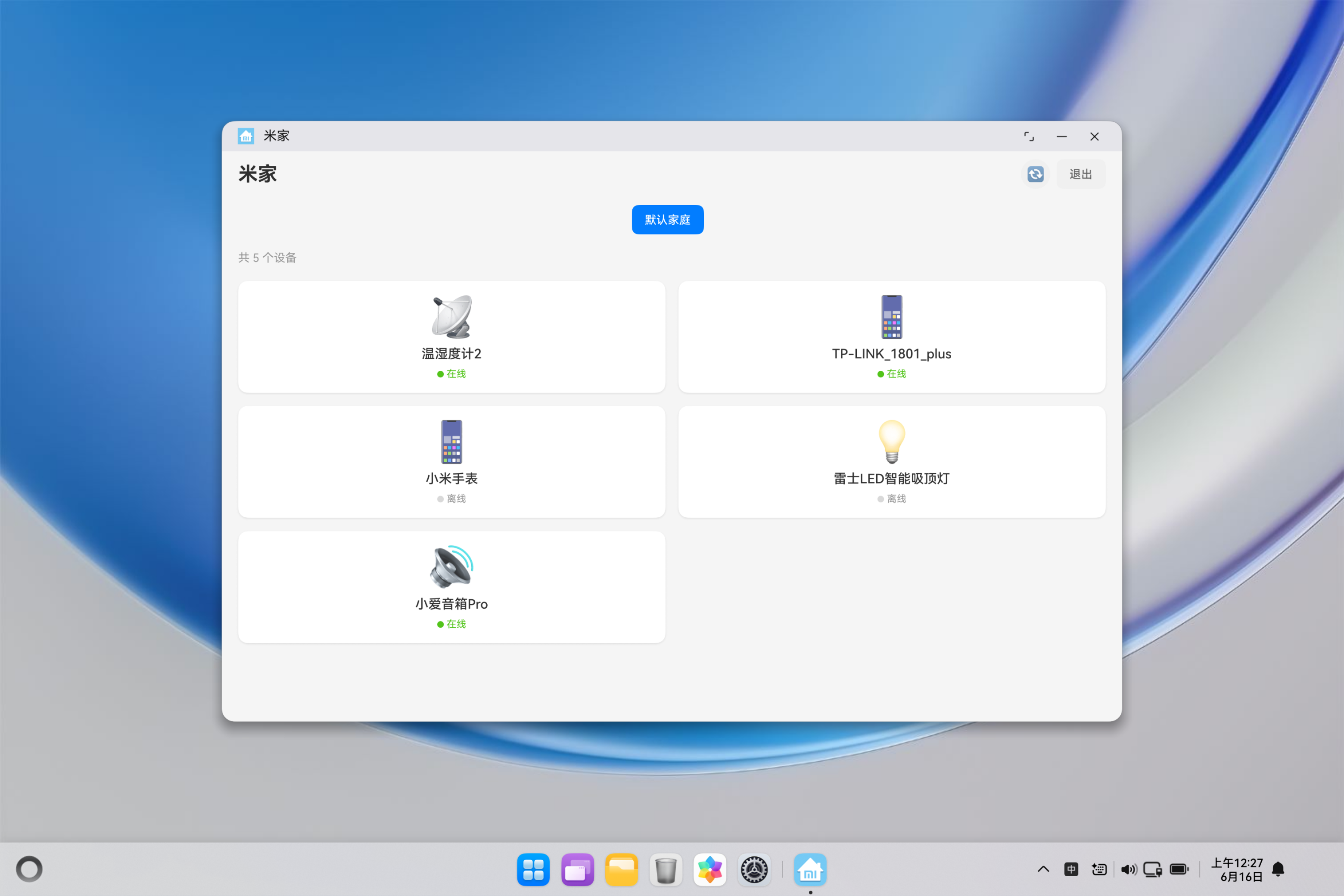Open the file manager folder in dock
This screenshot has height=896, width=1344.
622,870
